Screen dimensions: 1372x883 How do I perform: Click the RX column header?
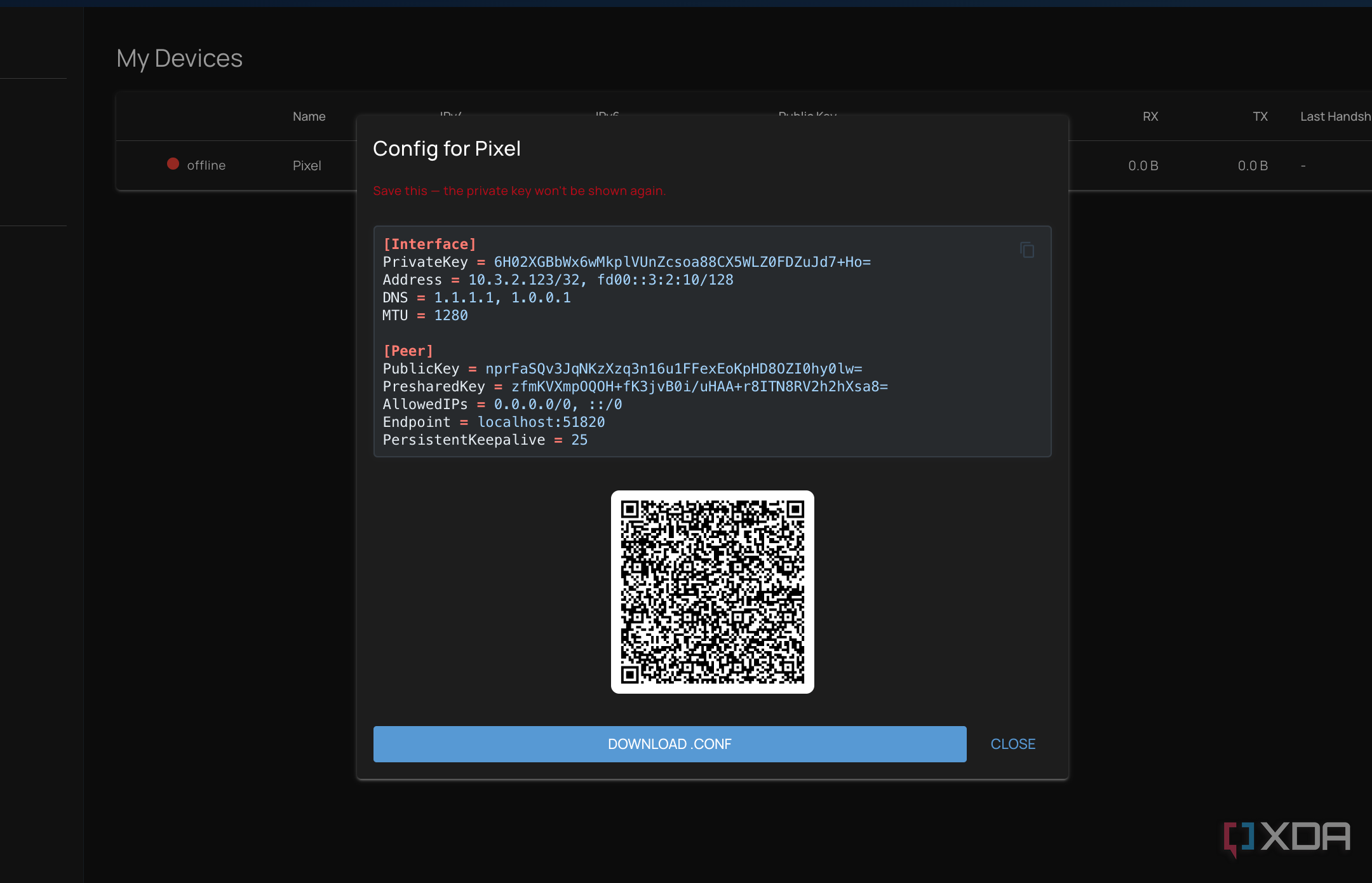1150,116
